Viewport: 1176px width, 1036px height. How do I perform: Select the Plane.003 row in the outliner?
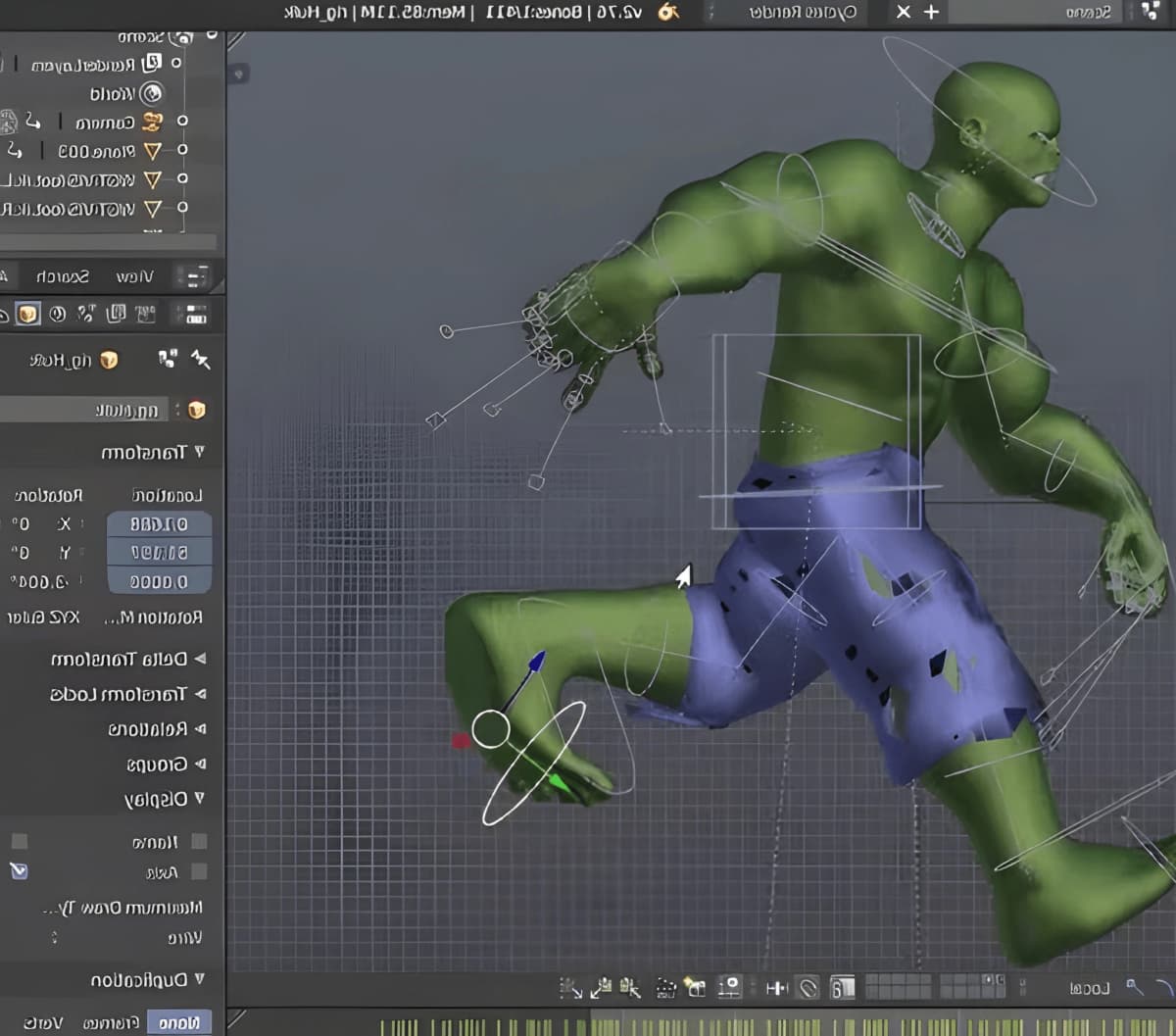coord(98,151)
